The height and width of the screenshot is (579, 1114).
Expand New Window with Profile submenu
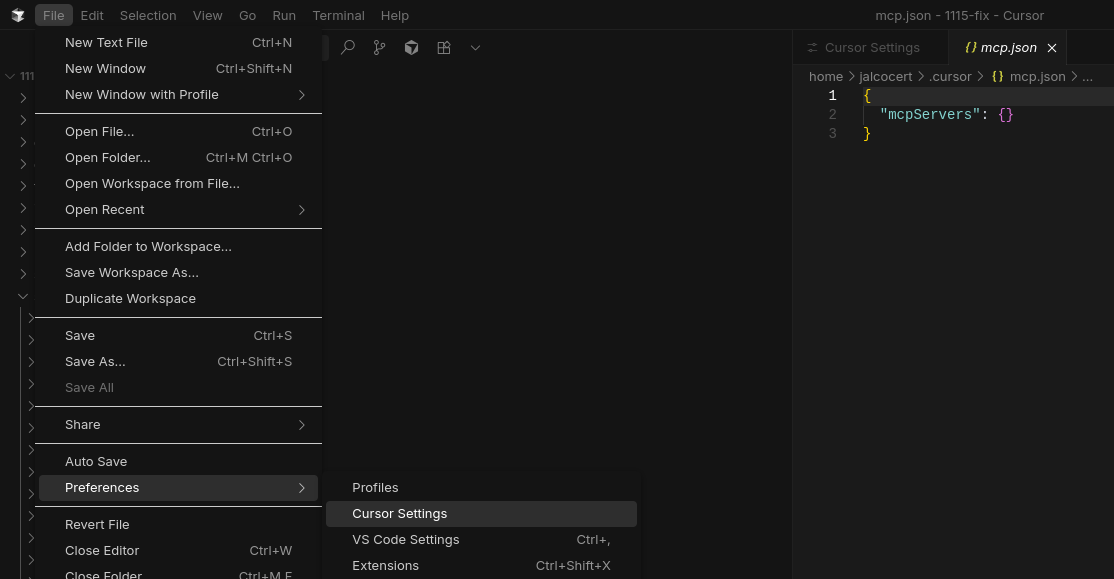tap(178, 94)
